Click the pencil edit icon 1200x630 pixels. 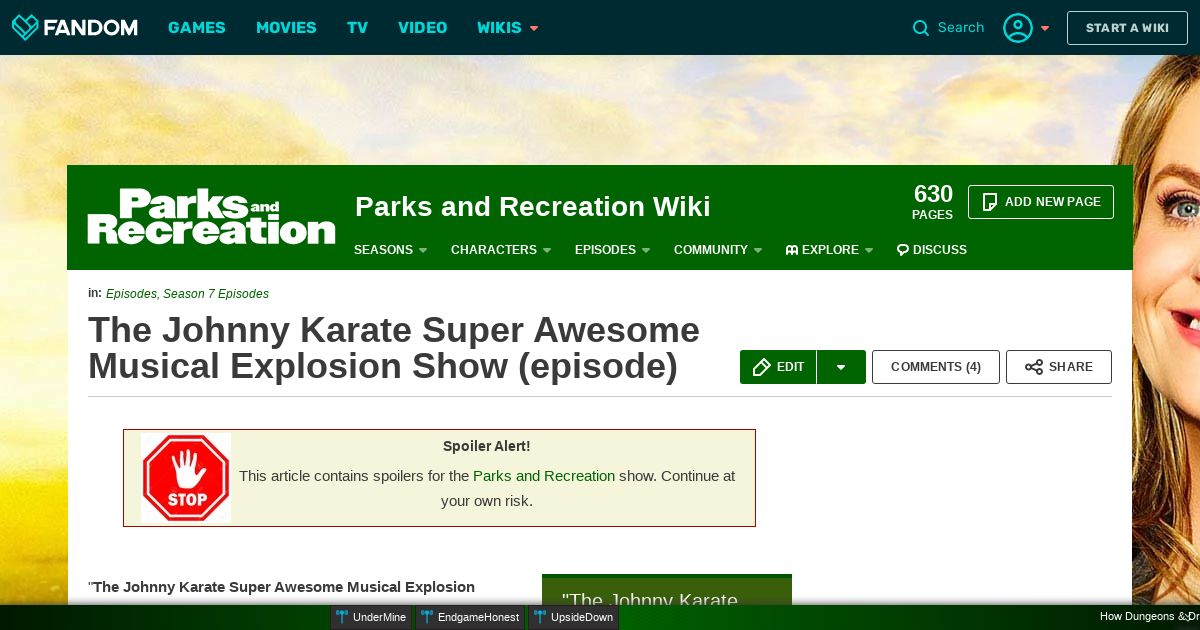pos(761,367)
